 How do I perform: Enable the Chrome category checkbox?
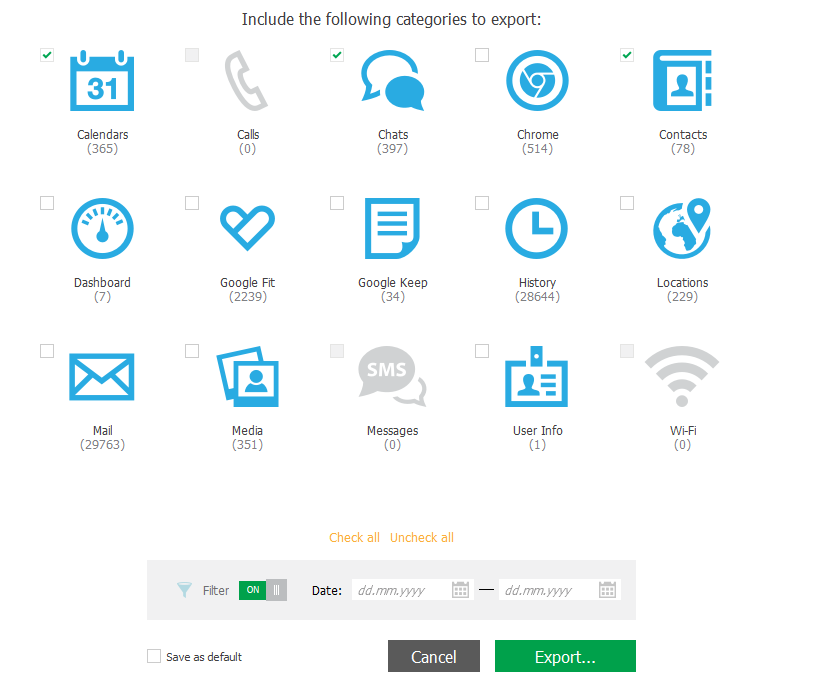pos(482,55)
